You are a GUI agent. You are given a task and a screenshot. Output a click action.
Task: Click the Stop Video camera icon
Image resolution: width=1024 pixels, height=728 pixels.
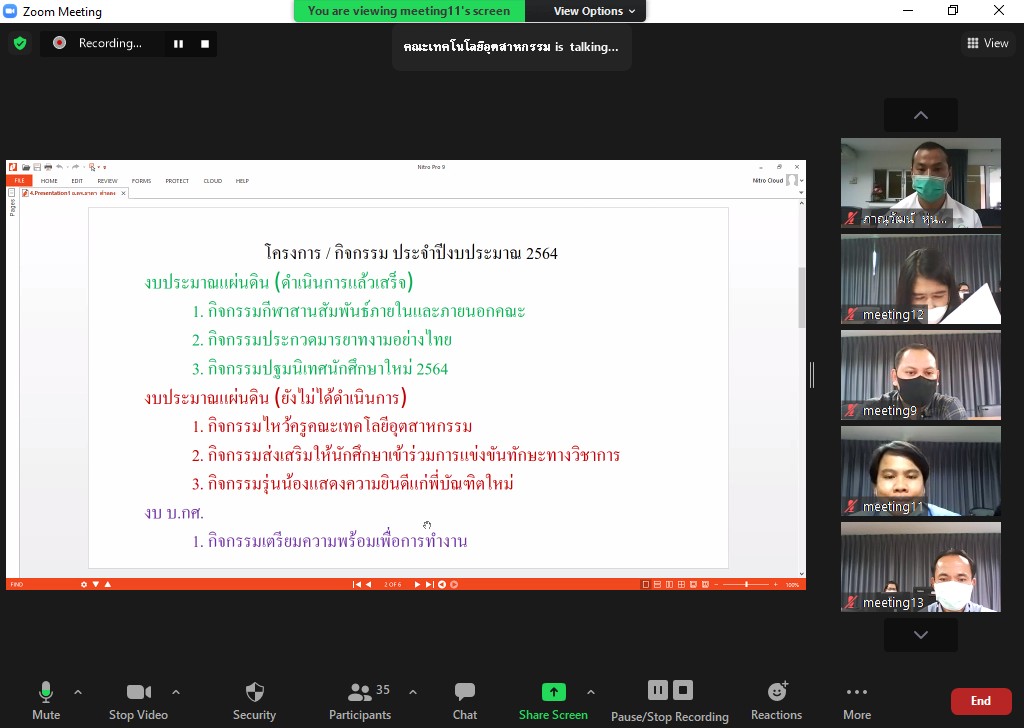click(x=138, y=691)
